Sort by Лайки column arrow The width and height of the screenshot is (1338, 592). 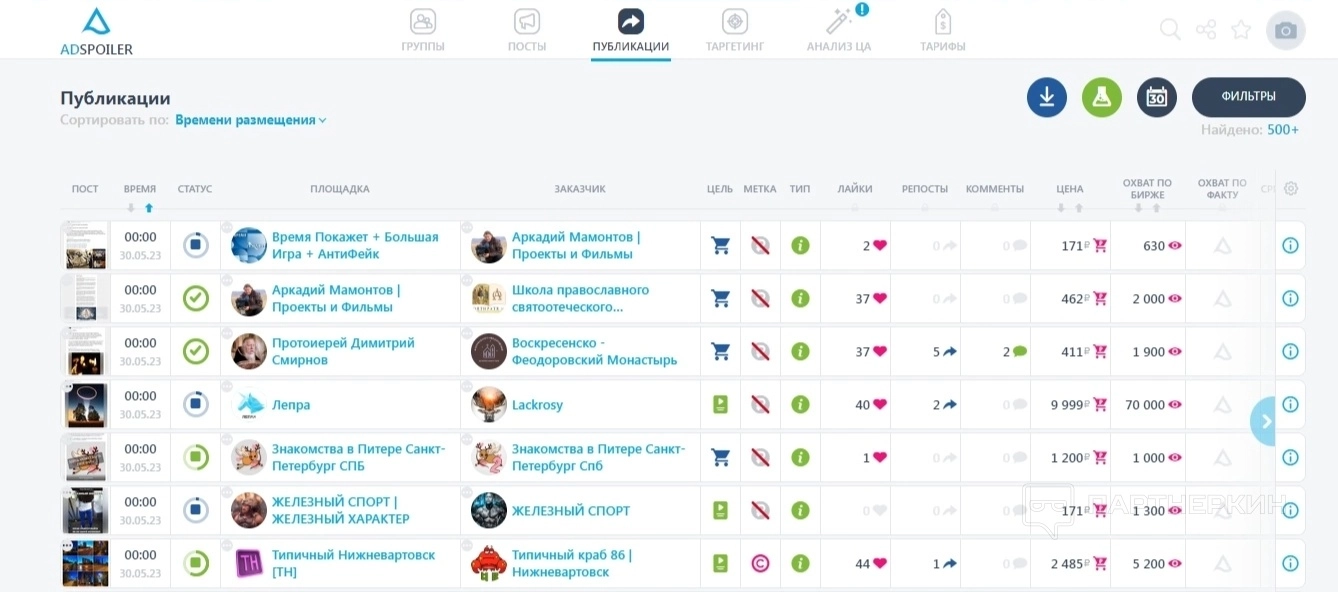(854, 208)
